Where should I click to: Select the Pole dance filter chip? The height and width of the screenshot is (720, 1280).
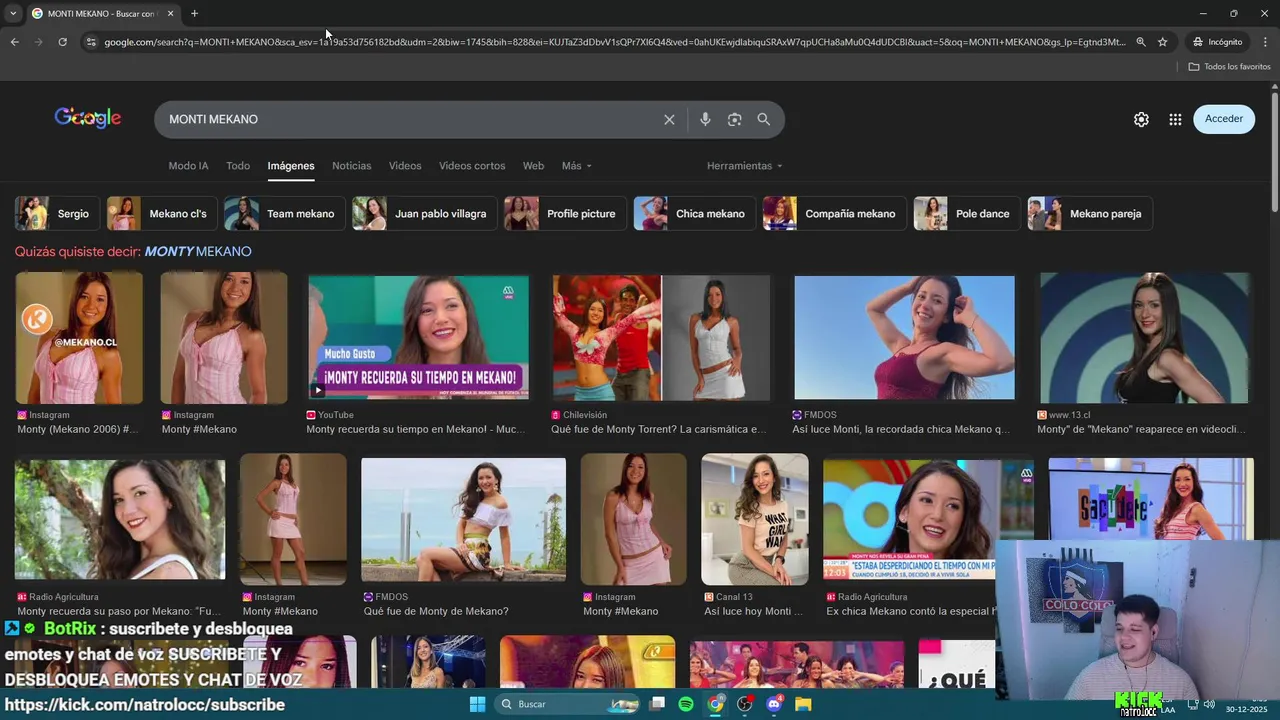(x=966, y=213)
